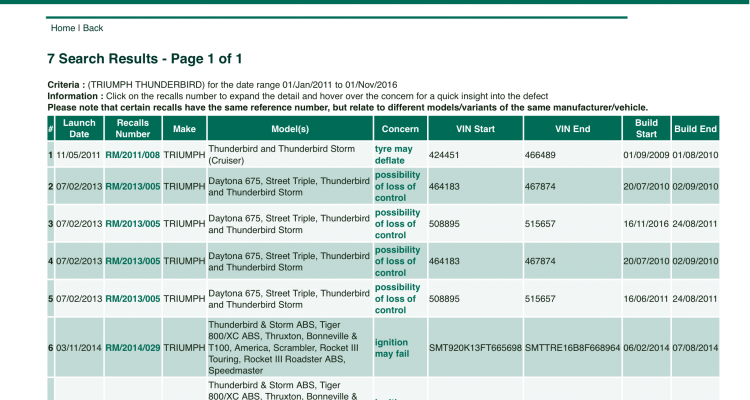Click build start date 06/02/2014
750x400 pixels.
click(646, 348)
